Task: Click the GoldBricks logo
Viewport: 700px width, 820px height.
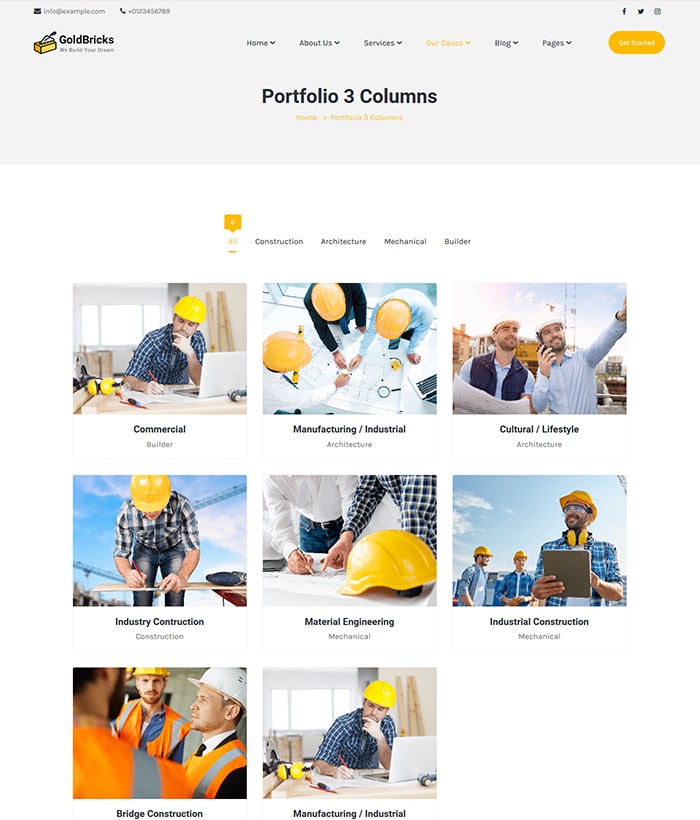Action: pyautogui.click(x=74, y=43)
